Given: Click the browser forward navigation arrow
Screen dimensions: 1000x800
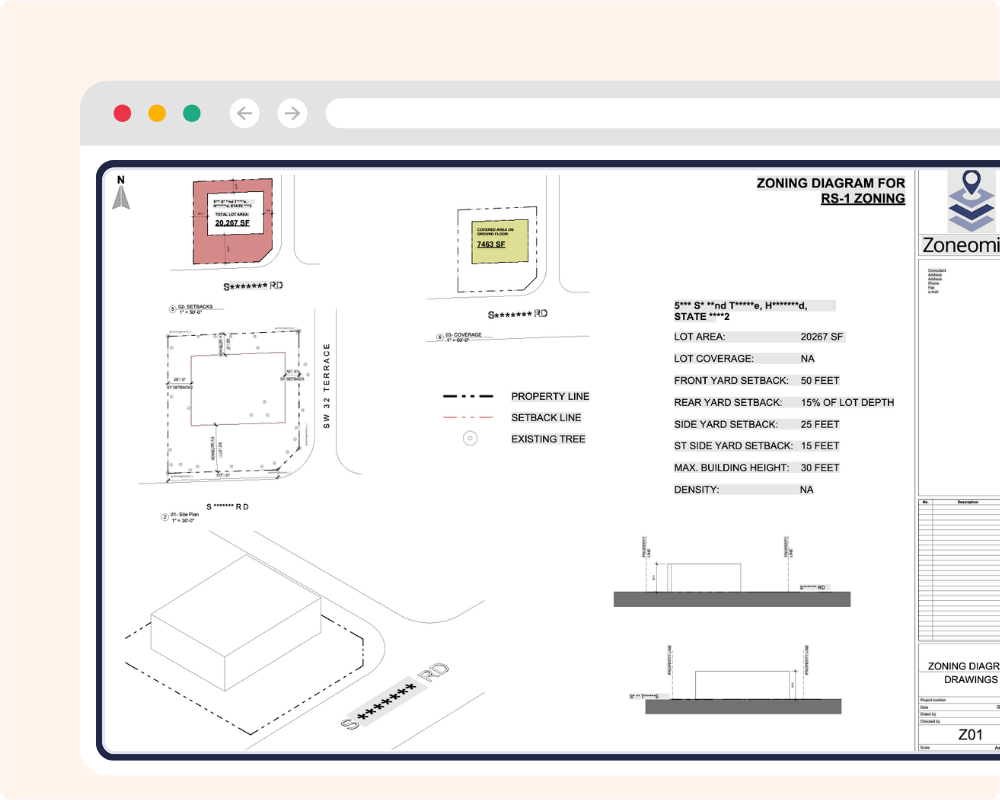Looking at the screenshot, I should [290, 113].
